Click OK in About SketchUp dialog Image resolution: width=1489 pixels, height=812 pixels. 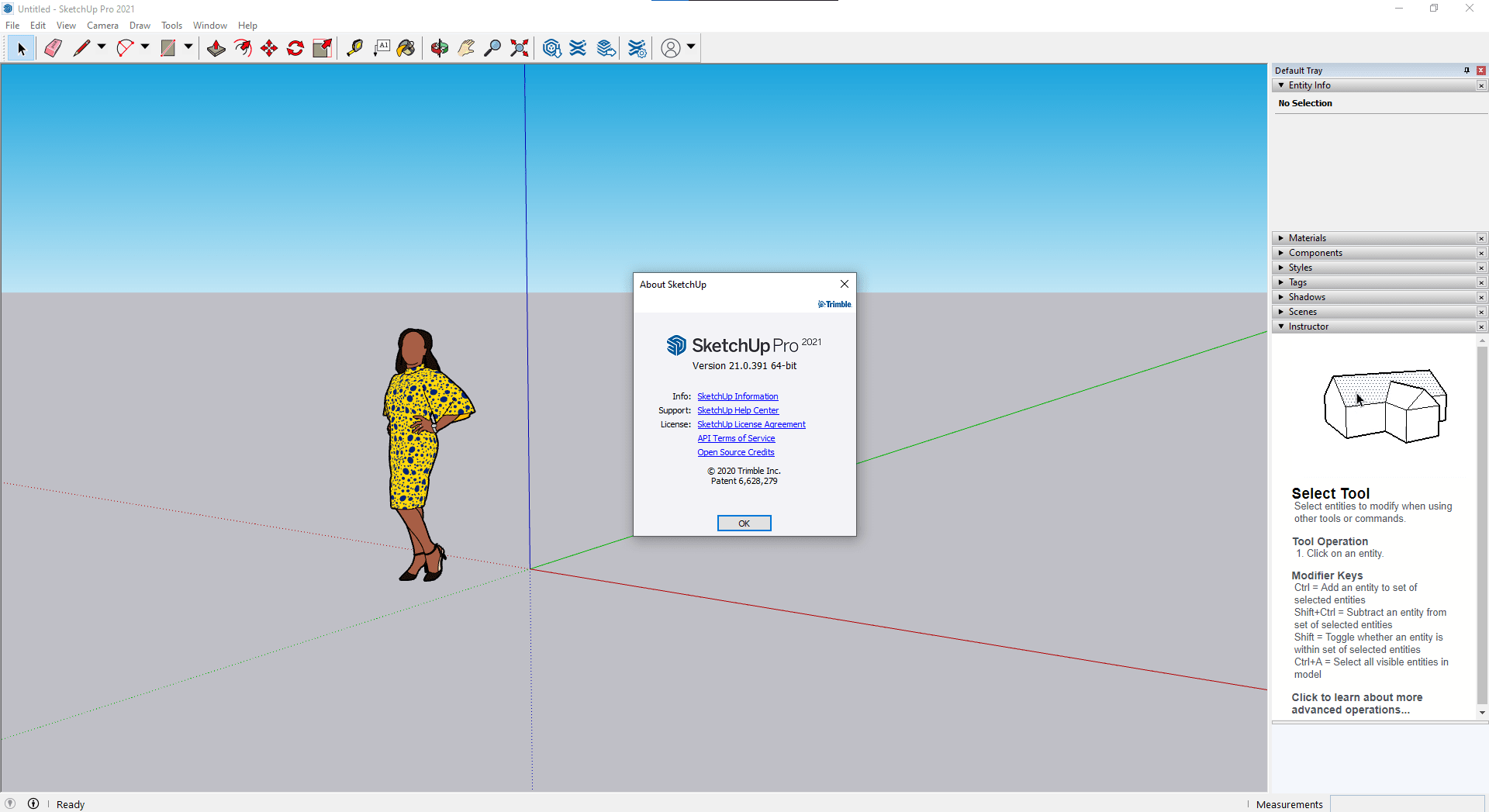(744, 523)
